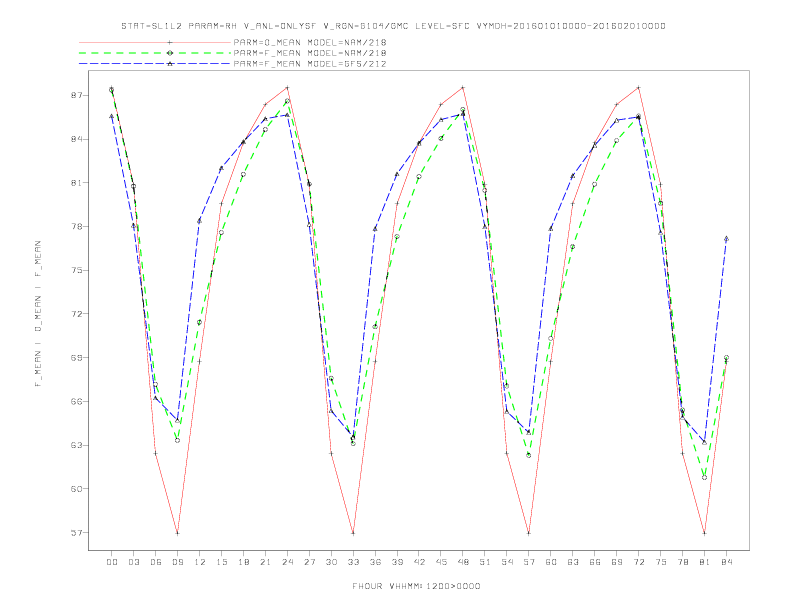792x612 pixels.
Task: Click the blue dashed legend line sample
Action: tap(155, 64)
